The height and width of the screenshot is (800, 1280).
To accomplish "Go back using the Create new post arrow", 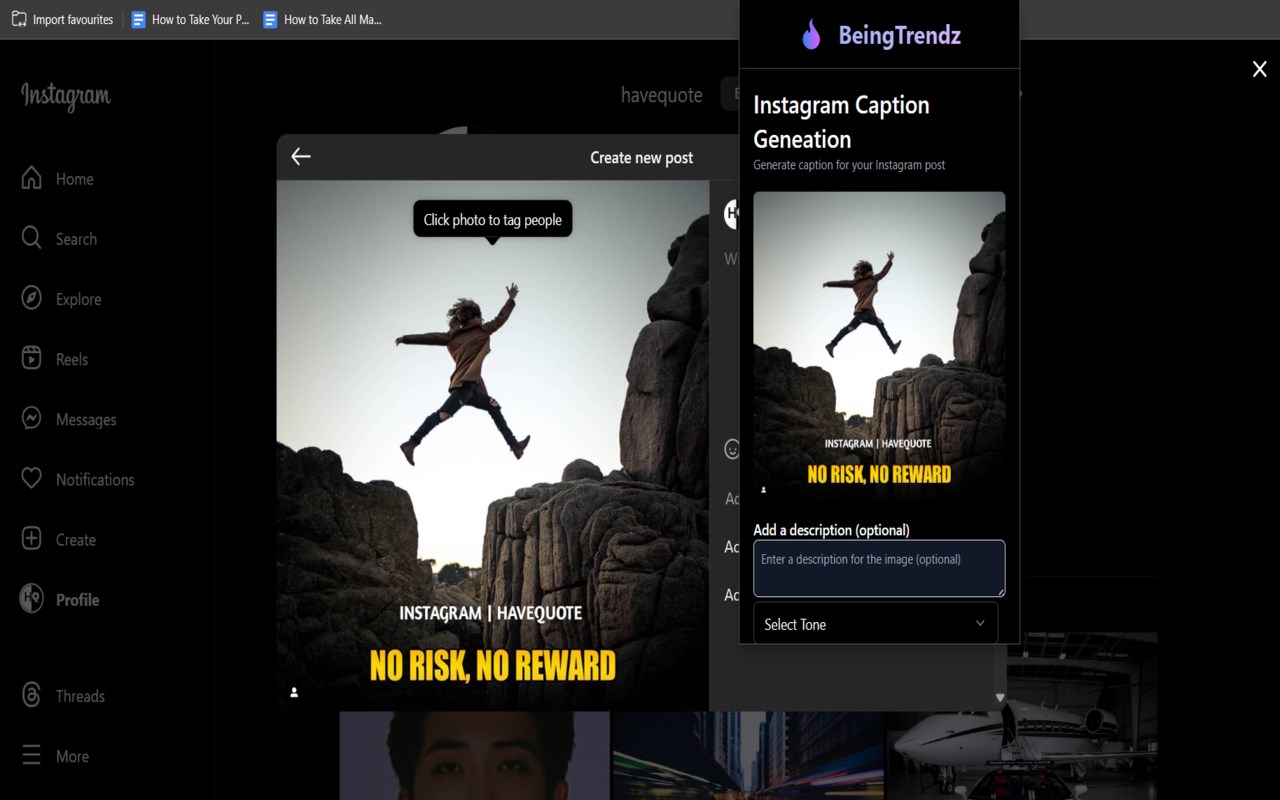I will pyautogui.click(x=301, y=156).
